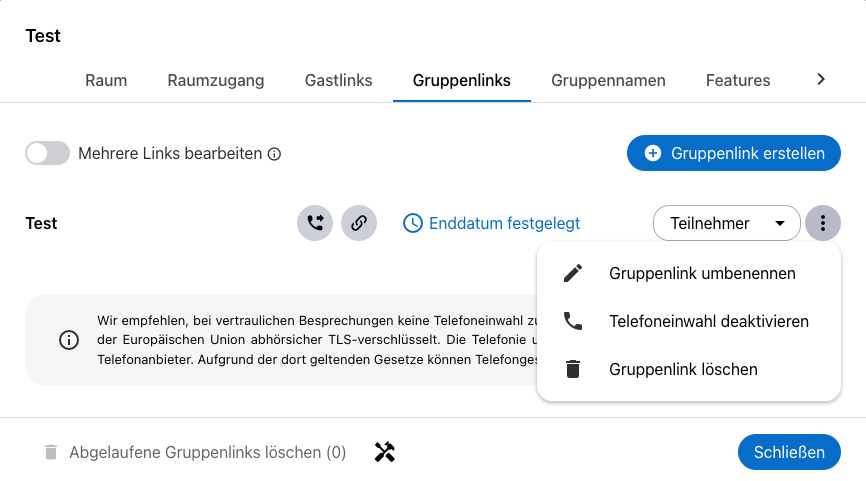Image resolution: width=866 pixels, height=481 pixels.
Task: Click the info icon in the recommendation notice
Action: [69, 340]
